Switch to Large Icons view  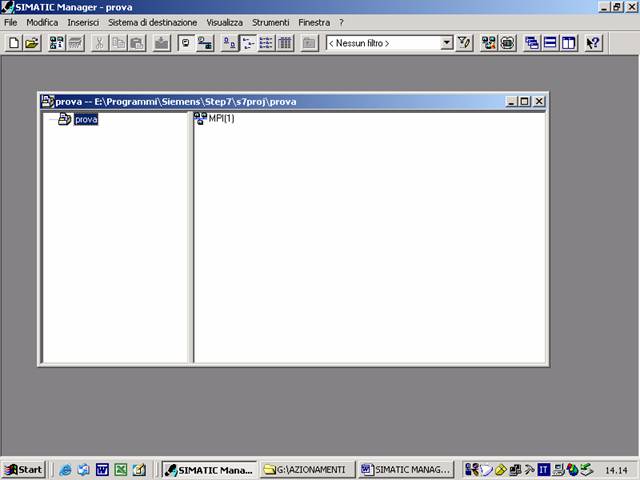(230, 43)
